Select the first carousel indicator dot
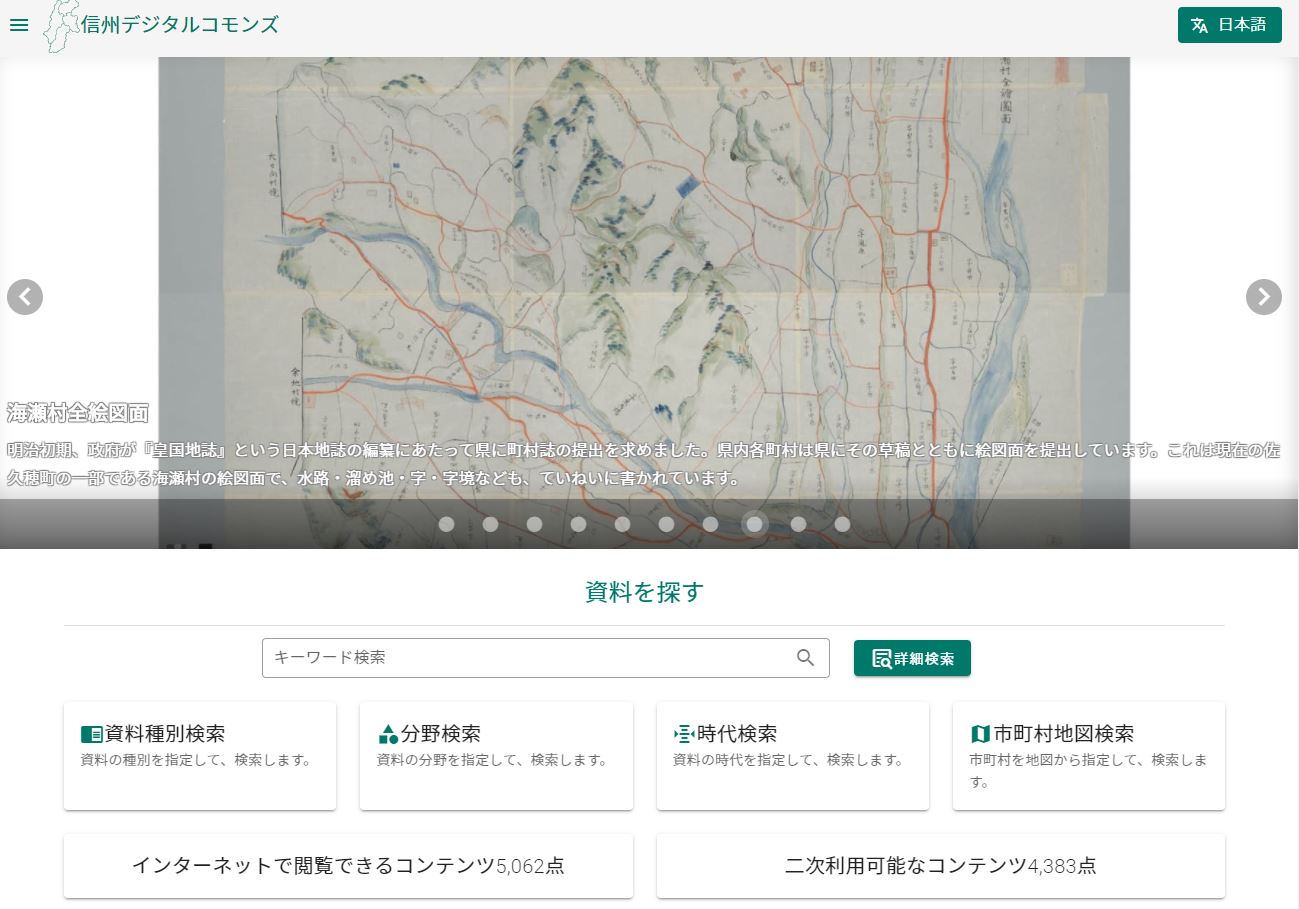The image size is (1299, 909). [446, 524]
